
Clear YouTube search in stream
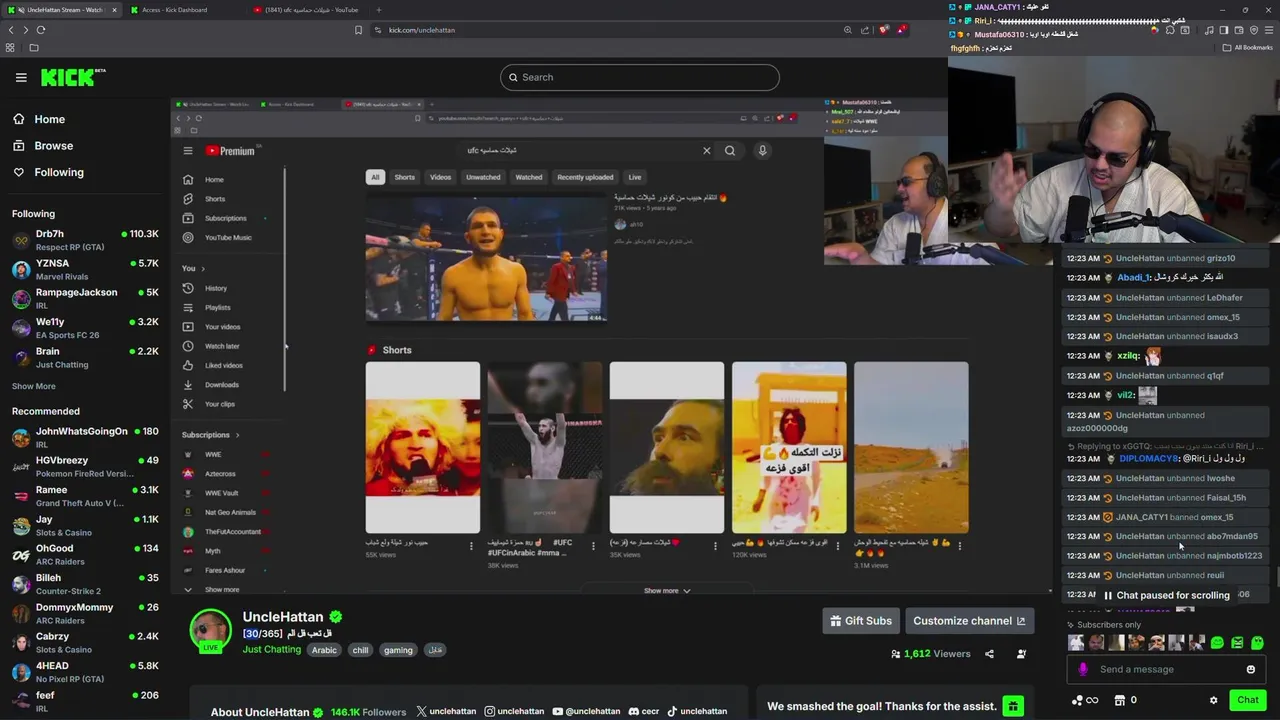pyautogui.click(x=706, y=151)
